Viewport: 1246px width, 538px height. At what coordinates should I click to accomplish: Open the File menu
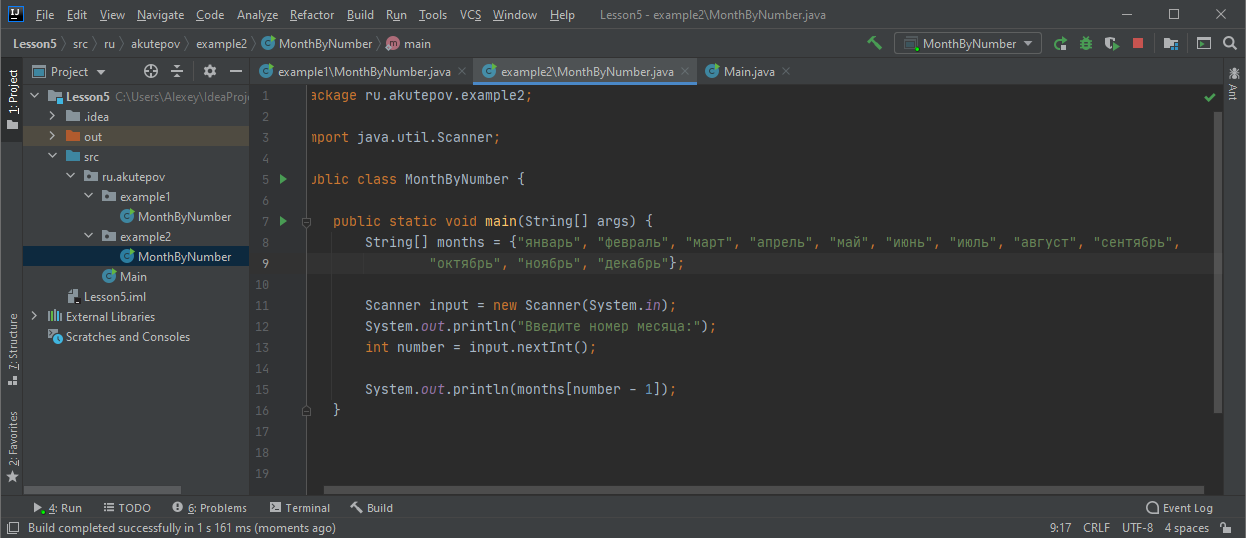tap(45, 15)
